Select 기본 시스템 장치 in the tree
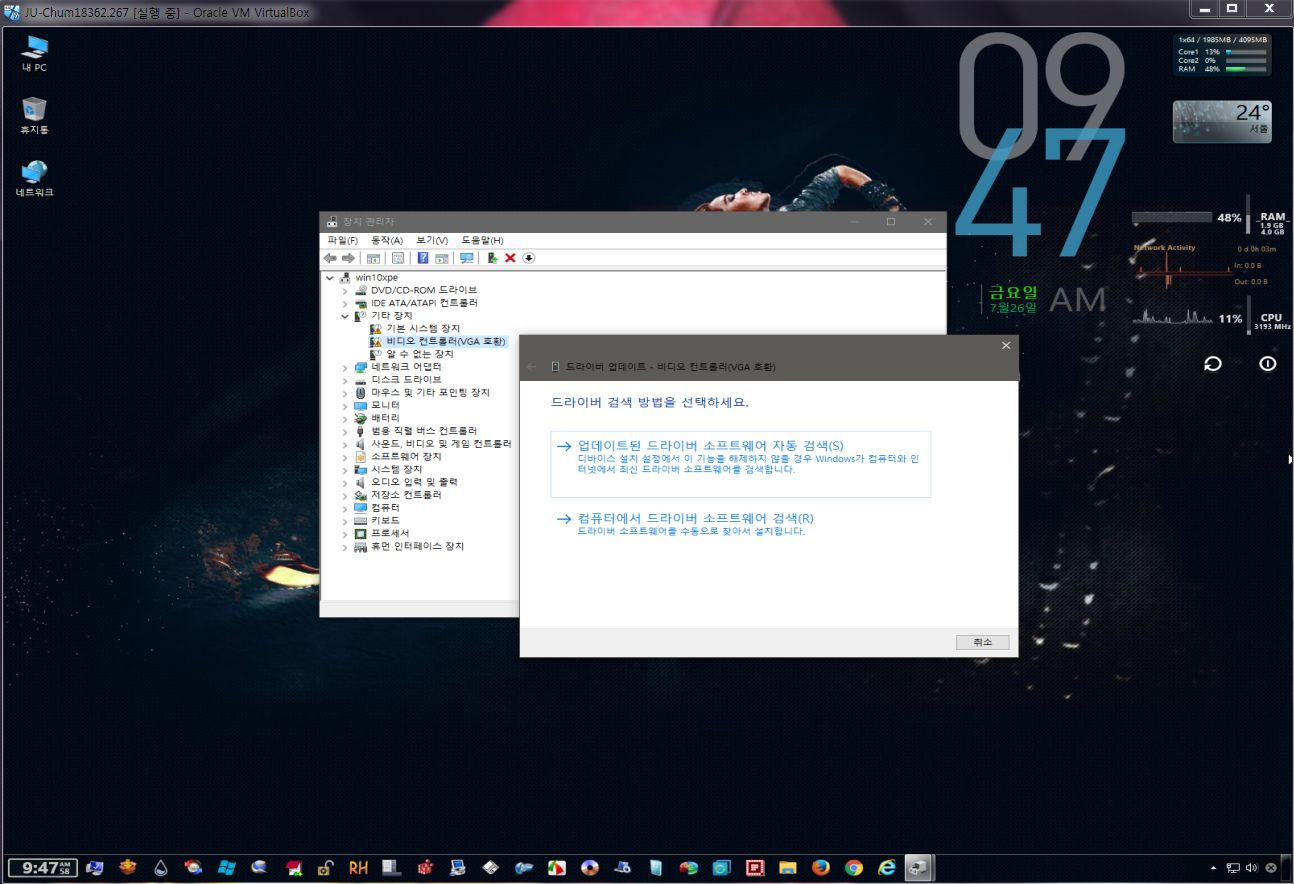This screenshot has width=1294, height=884. [423, 328]
